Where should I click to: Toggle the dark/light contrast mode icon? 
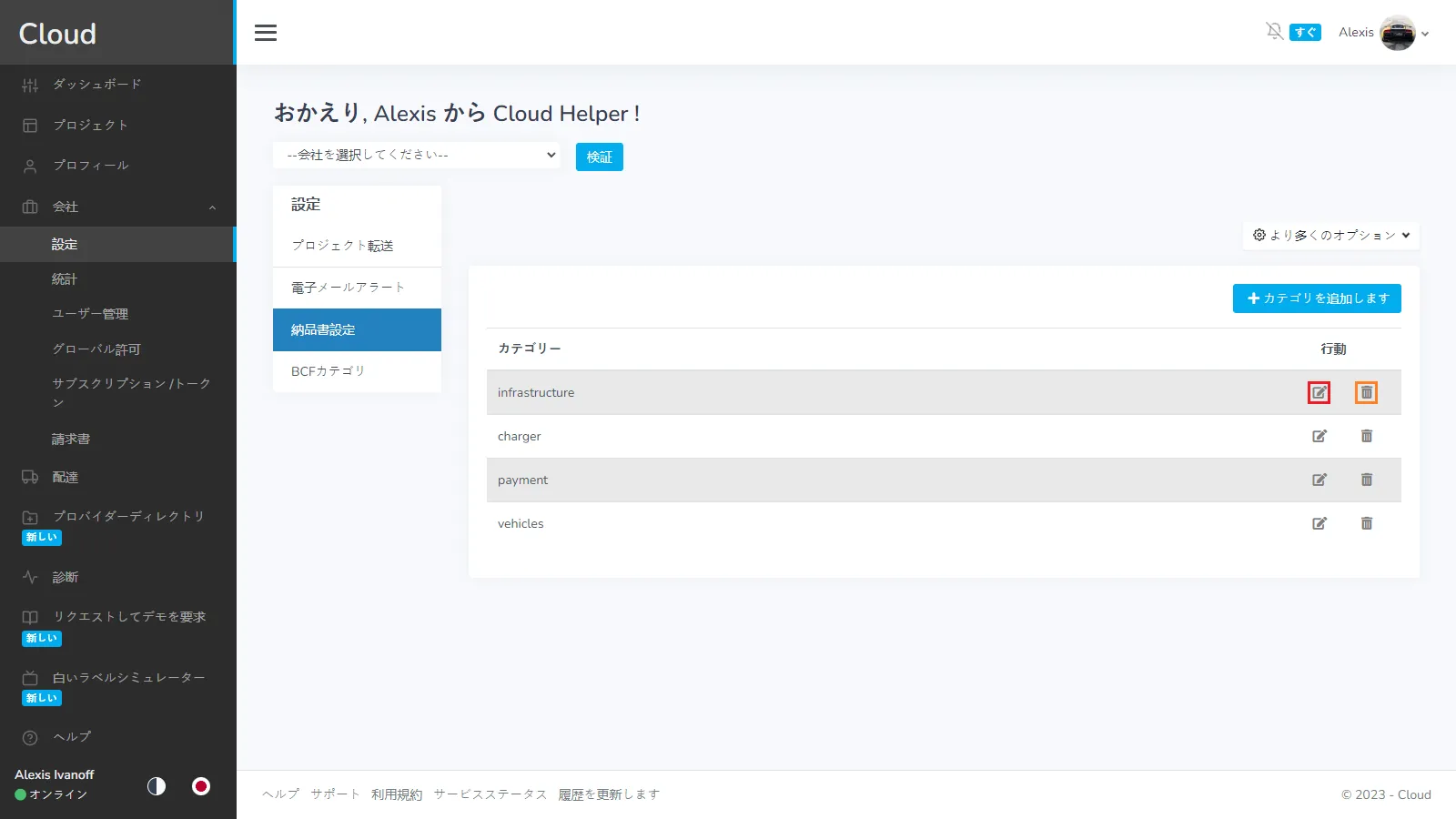pos(157,786)
